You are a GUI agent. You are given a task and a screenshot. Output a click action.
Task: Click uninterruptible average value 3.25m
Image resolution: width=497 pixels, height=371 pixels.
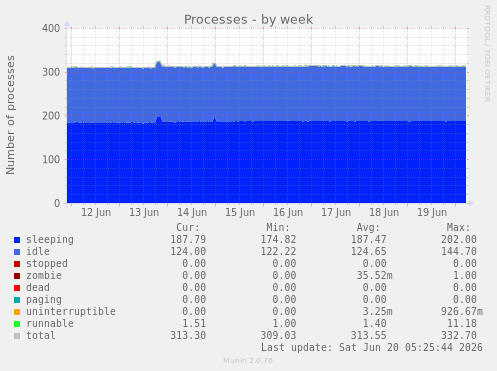(377, 311)
